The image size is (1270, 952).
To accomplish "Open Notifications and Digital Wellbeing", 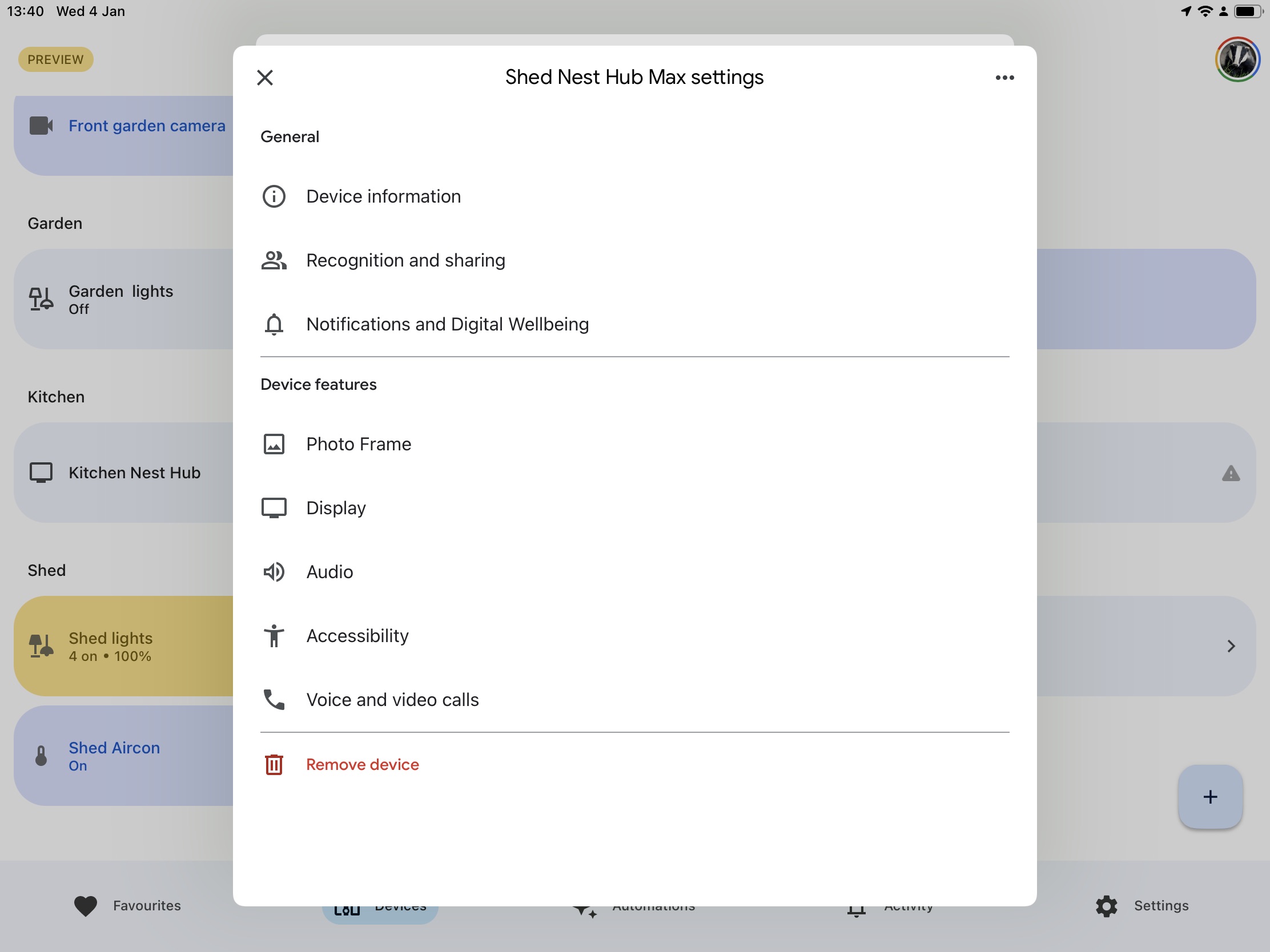I will [634, 324].
